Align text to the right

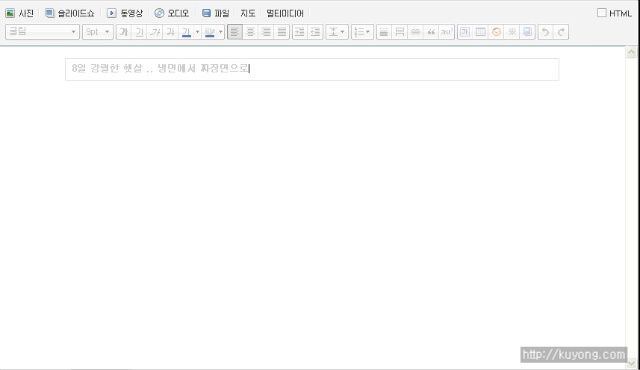(x=266, y=32)
